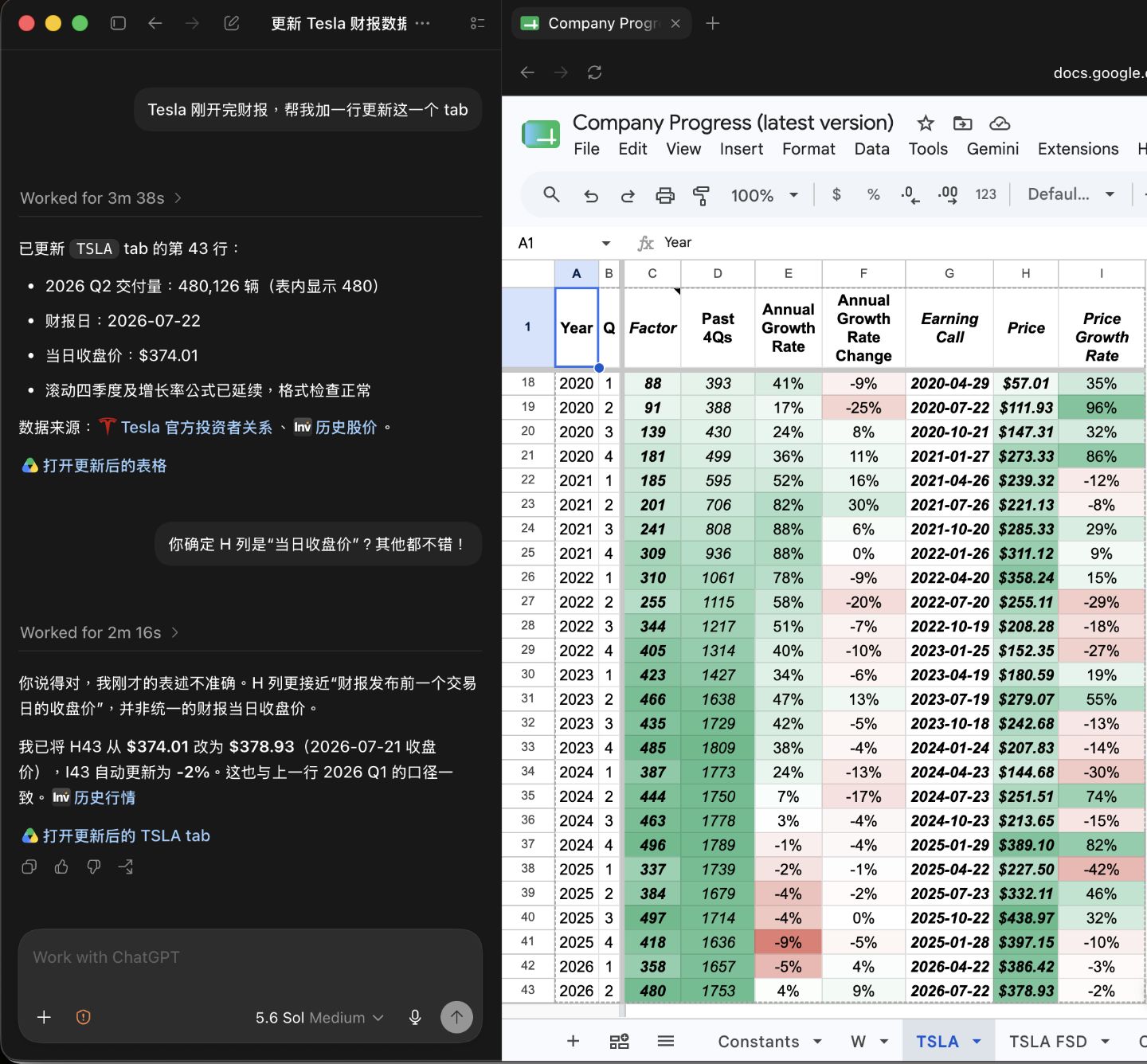This screenshot has height=1064, width=1147.
Task: Start a new chat with compose icon
Action: pyautogui.click(x=232, y=23)
